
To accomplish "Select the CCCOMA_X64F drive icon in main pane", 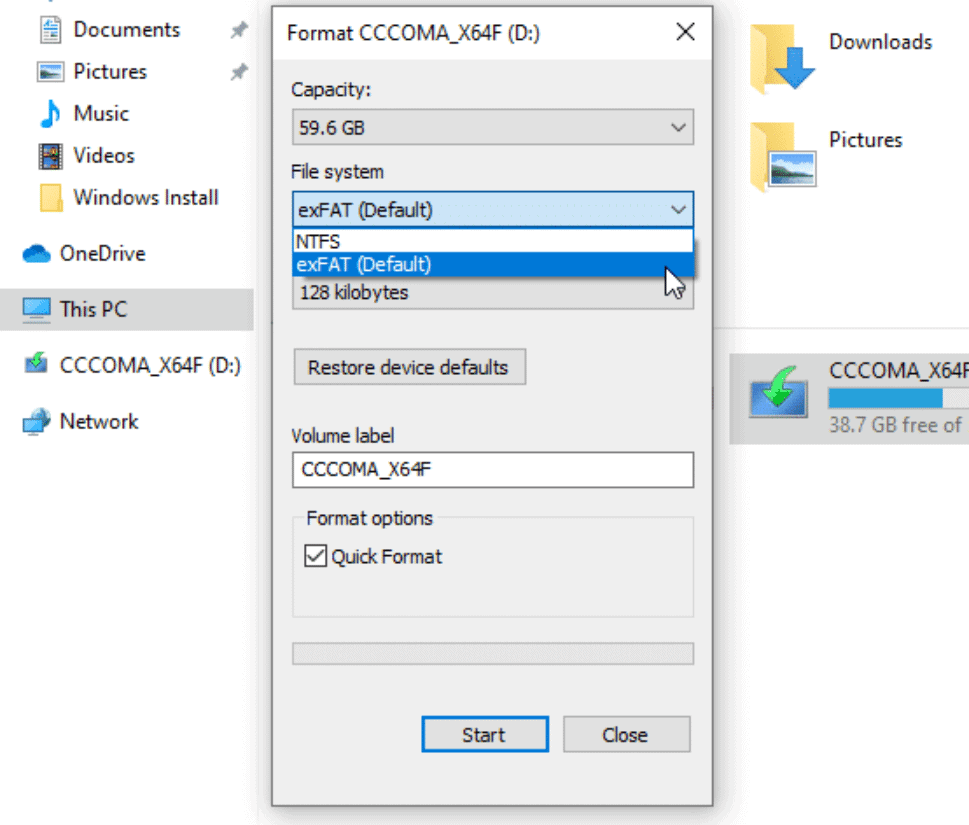I will pyautogui.click(x=778, y=394).
